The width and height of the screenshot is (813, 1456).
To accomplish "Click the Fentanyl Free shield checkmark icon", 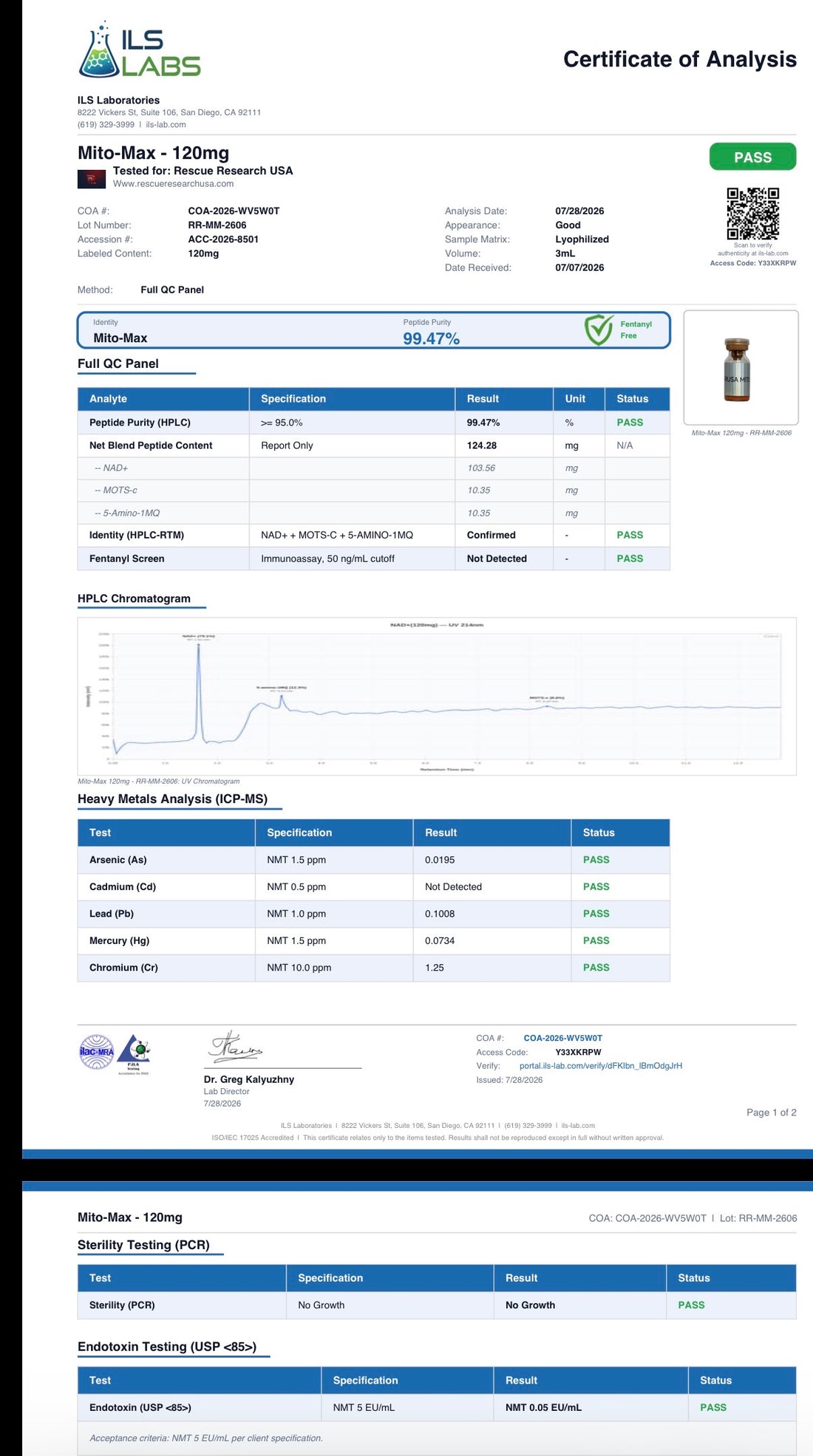I will [599, 330].
